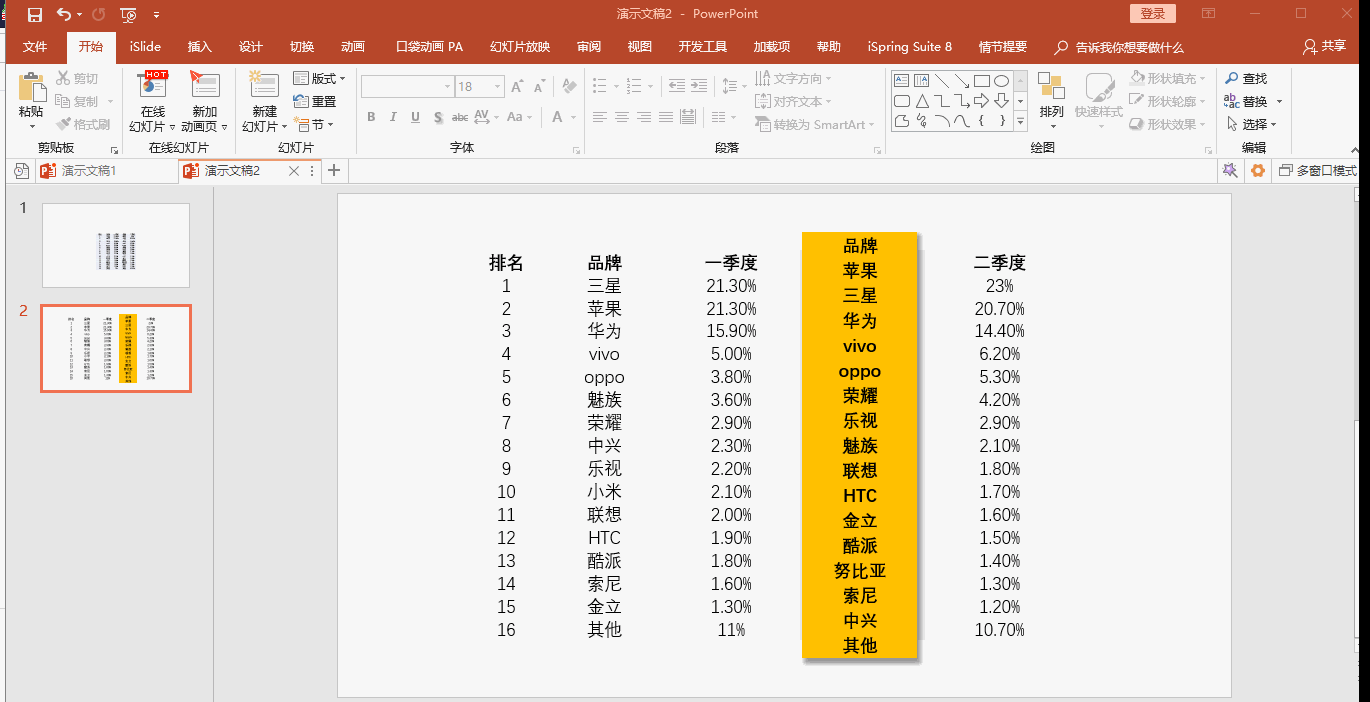Open the 选择 Select dropdown
Screen dimensions: 1370x702
click(x=1251, y=124)
